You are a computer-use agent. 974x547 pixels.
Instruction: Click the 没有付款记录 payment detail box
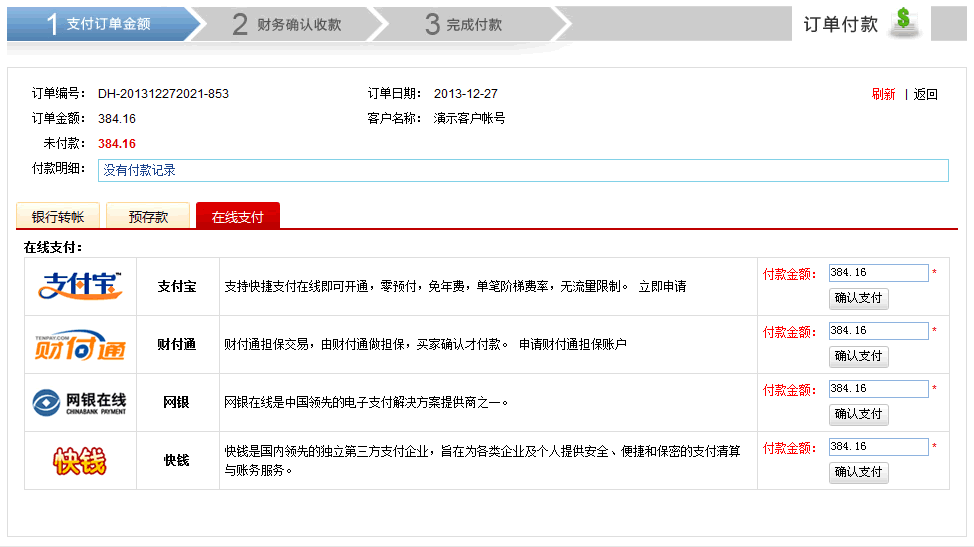coord(523,170)
